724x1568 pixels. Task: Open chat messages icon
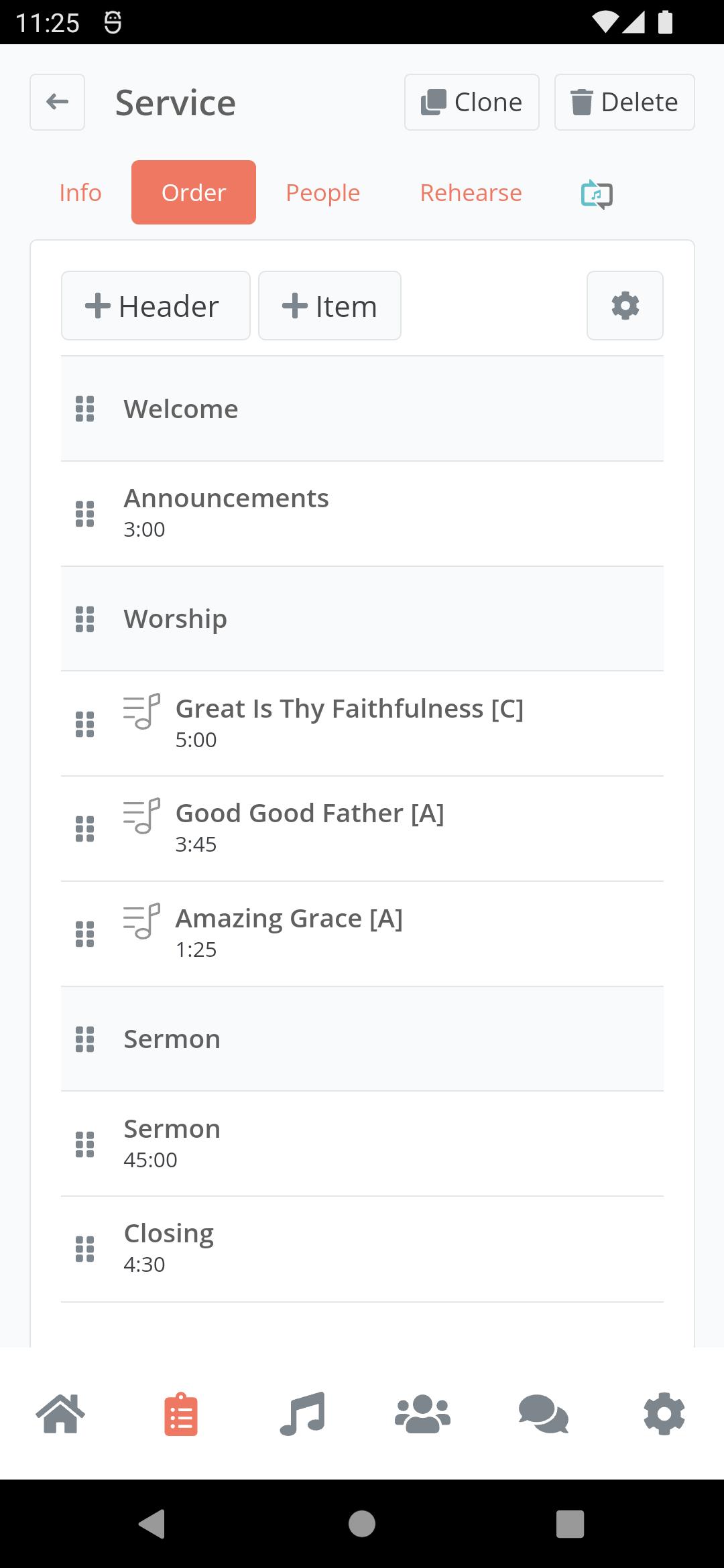coord(544,1414)
